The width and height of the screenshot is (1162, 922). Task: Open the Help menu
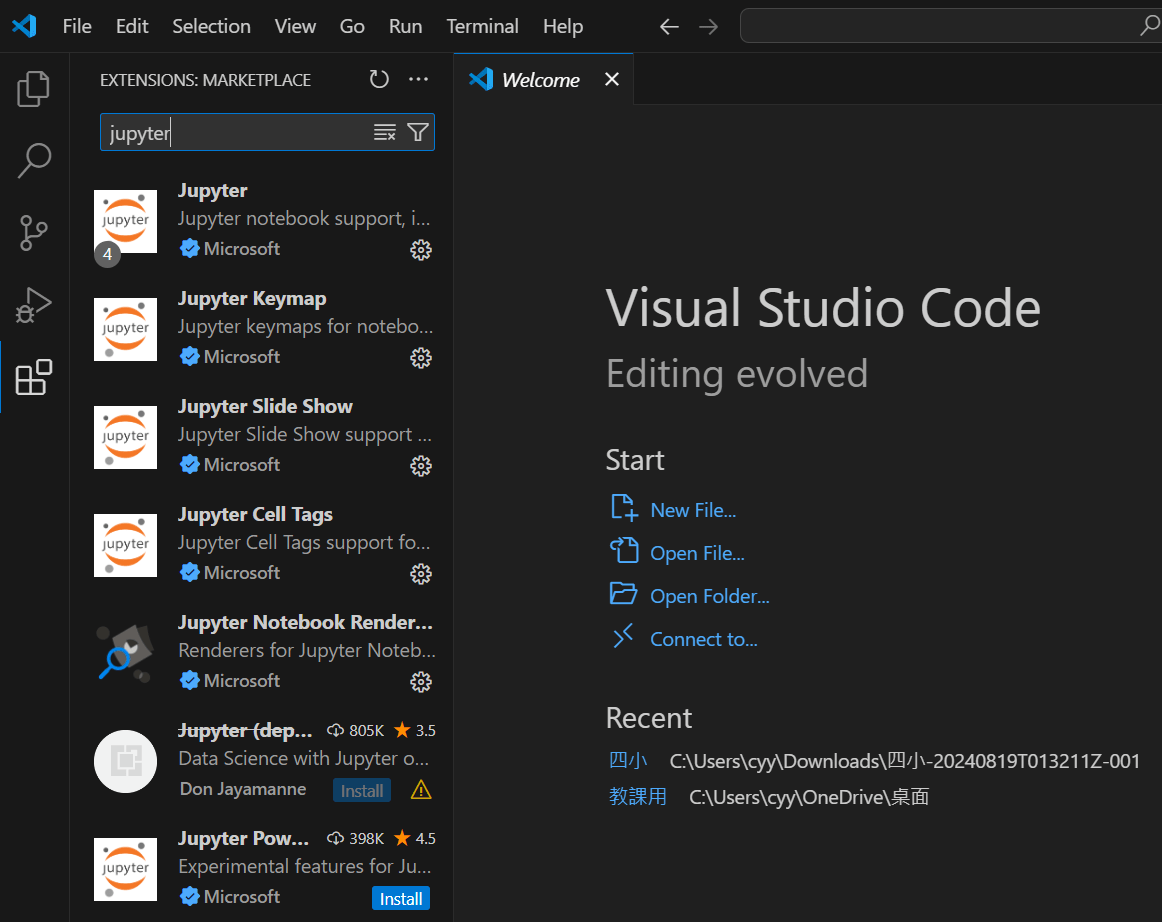point(562,26)
